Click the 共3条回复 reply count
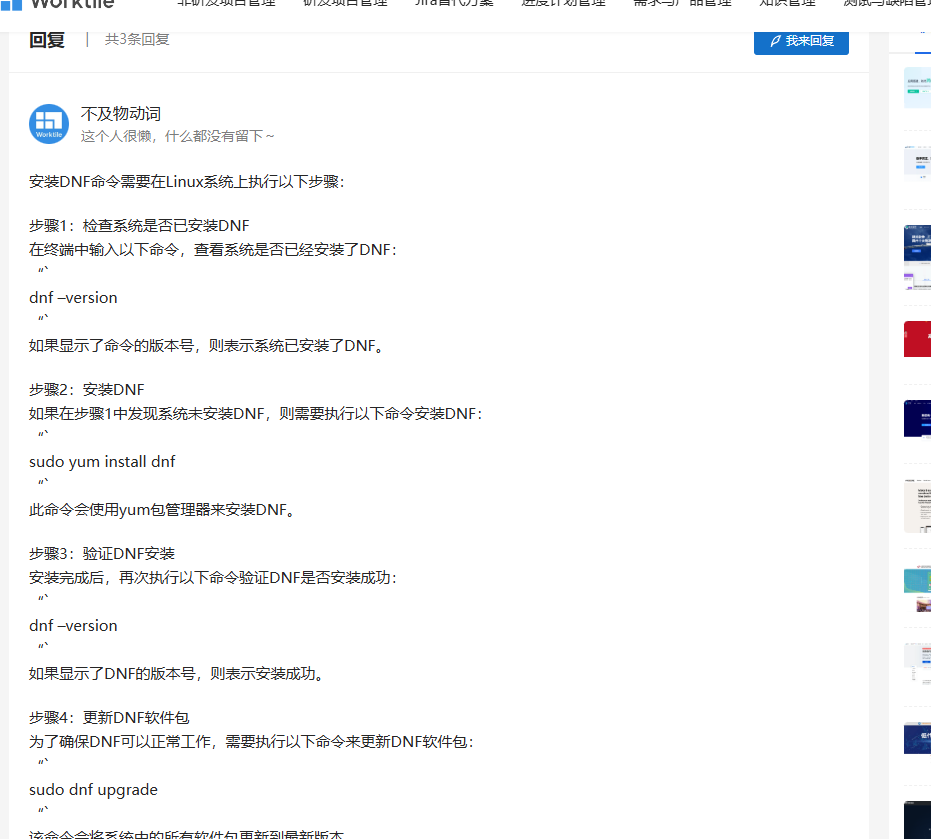Image resolution: width=931 pixels, height=839 pixels. pos(137,40)
